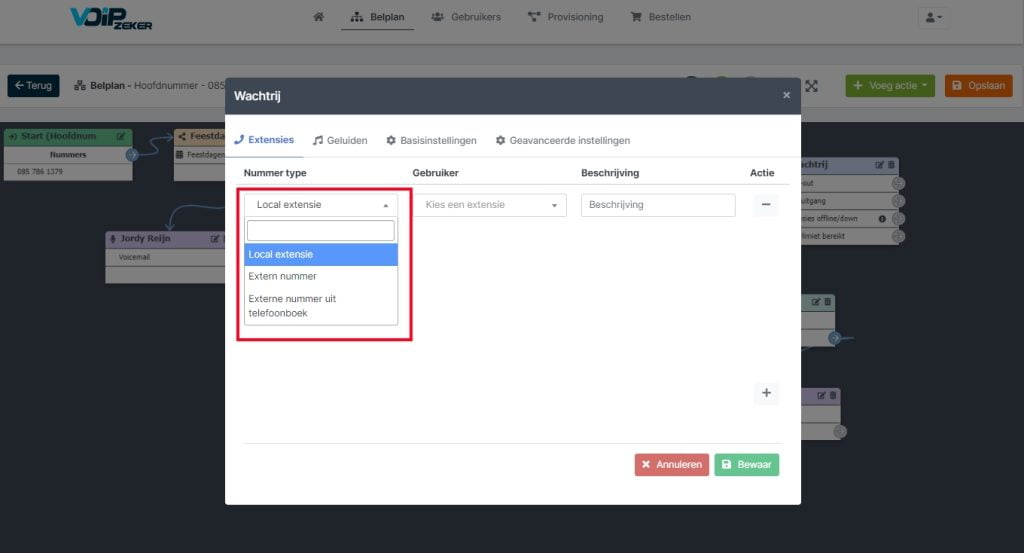Screen dimensions: 1024x553
Task: Open the Voeg actie dropdown button
Action: (889, 86)
